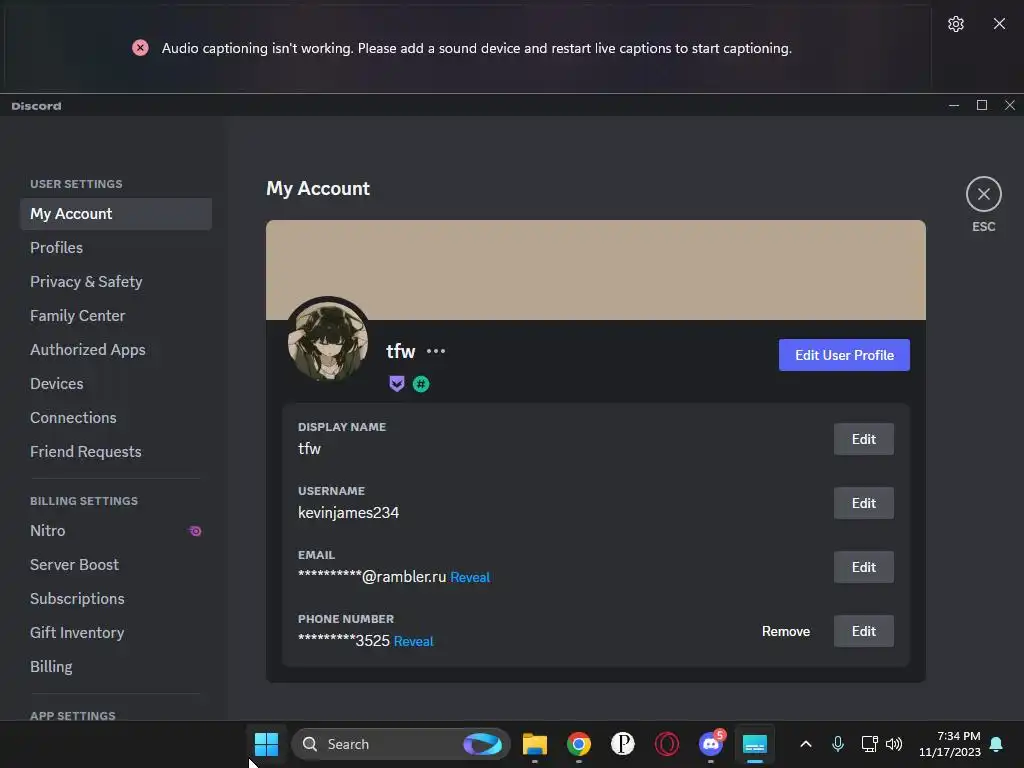The image size is (1024, 768).
Task: Maximize the Discord window
Action: [982, 105]
